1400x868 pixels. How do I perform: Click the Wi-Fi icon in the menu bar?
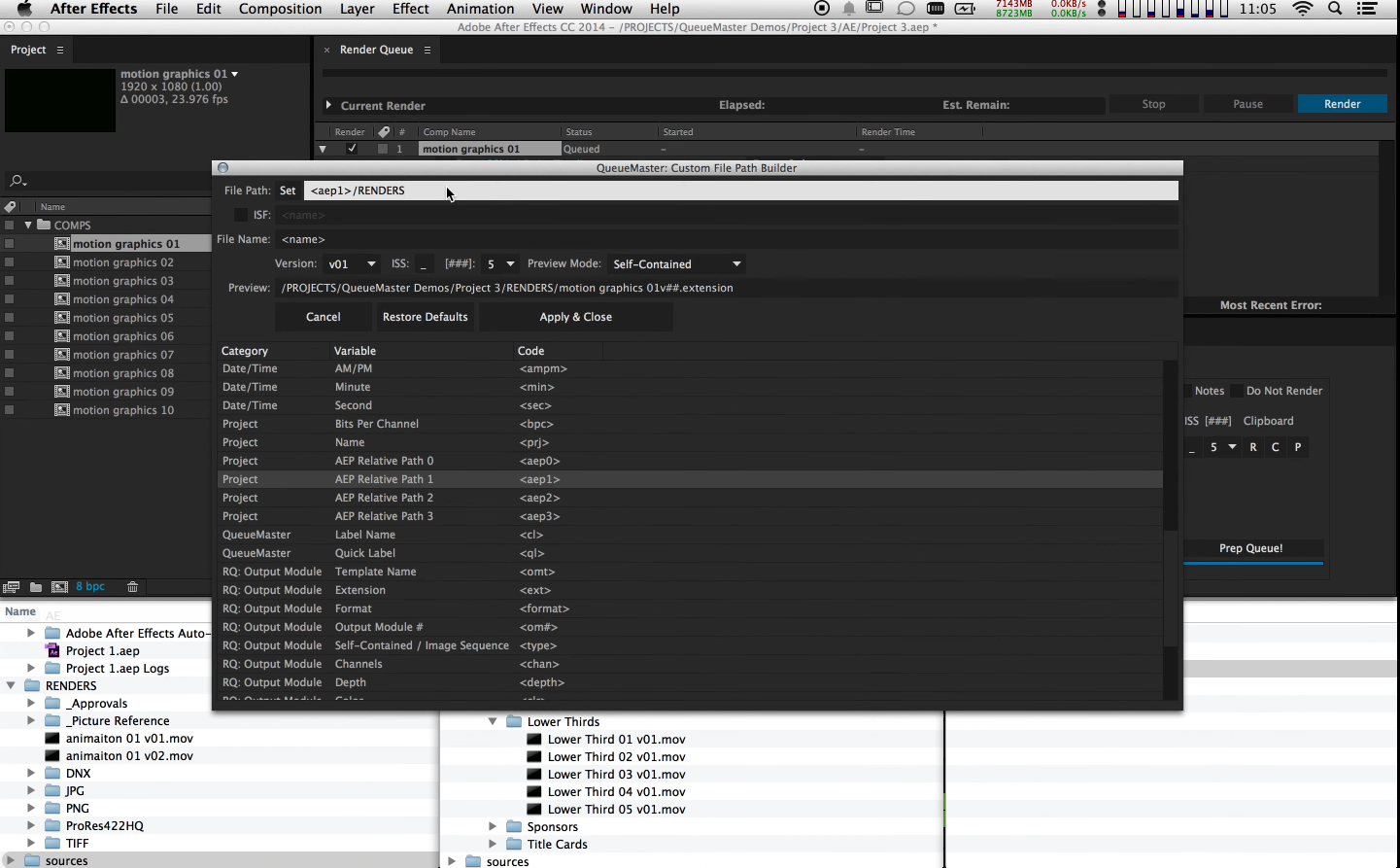(x=1302, y=9)
